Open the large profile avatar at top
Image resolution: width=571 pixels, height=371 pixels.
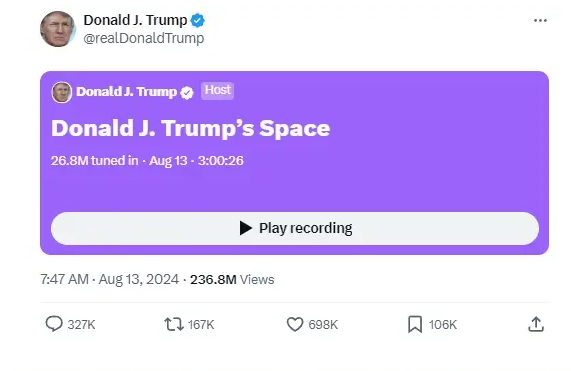point(58,29)
